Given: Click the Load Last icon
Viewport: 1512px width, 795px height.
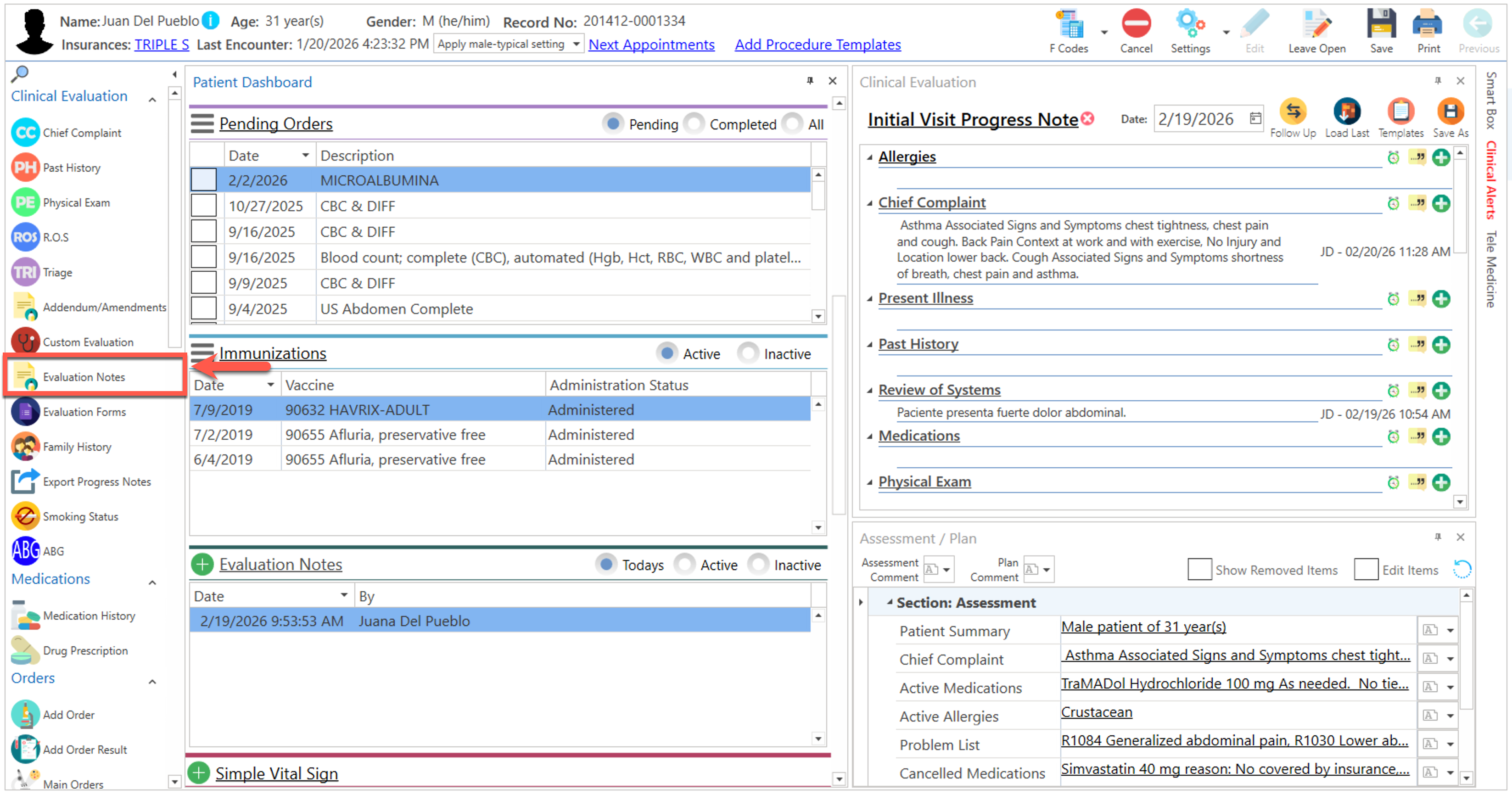Looking at the screenshot, I should pos(1346,112).
